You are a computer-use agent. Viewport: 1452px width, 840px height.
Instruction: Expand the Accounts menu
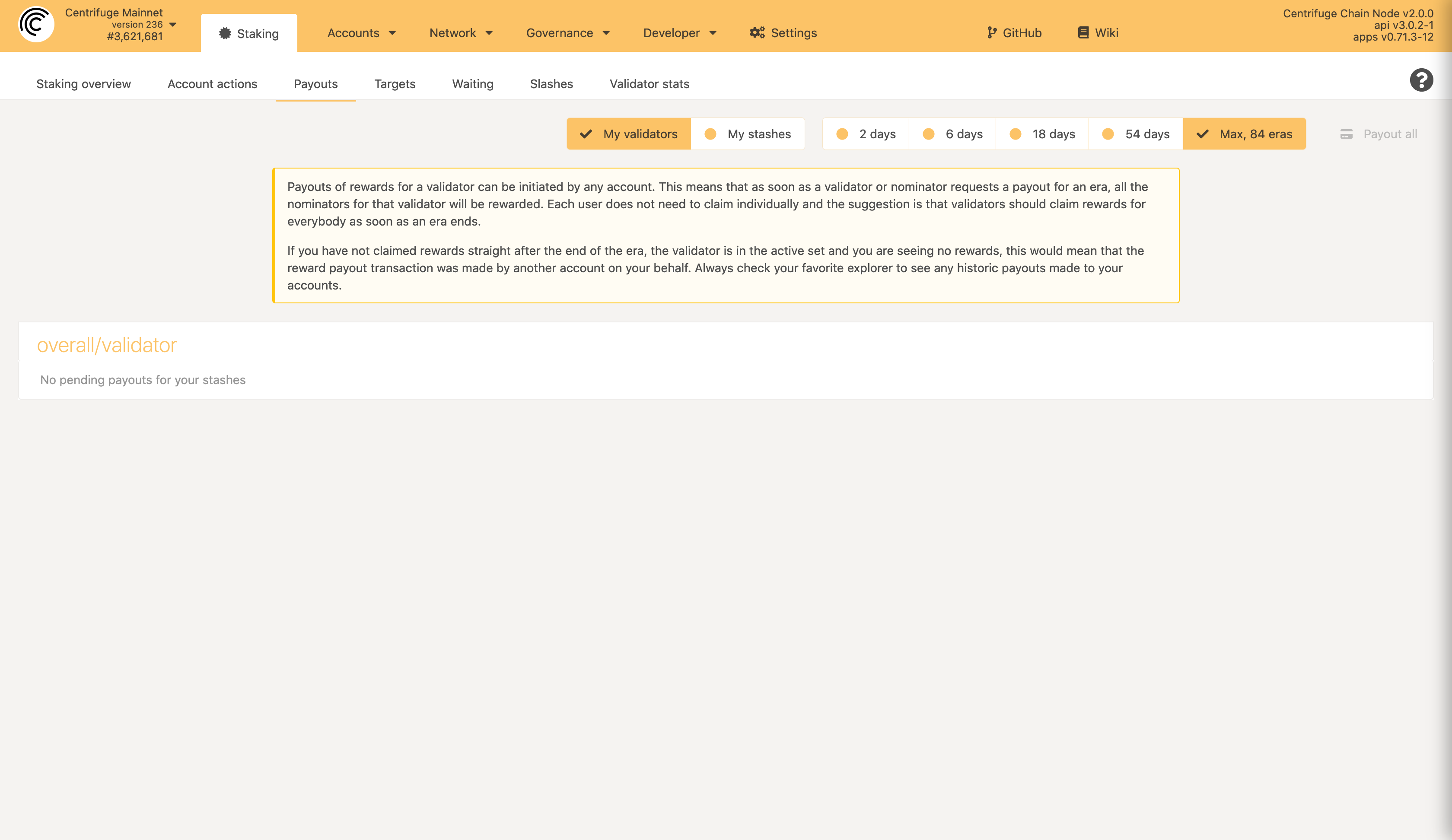[x=361, y=33]
